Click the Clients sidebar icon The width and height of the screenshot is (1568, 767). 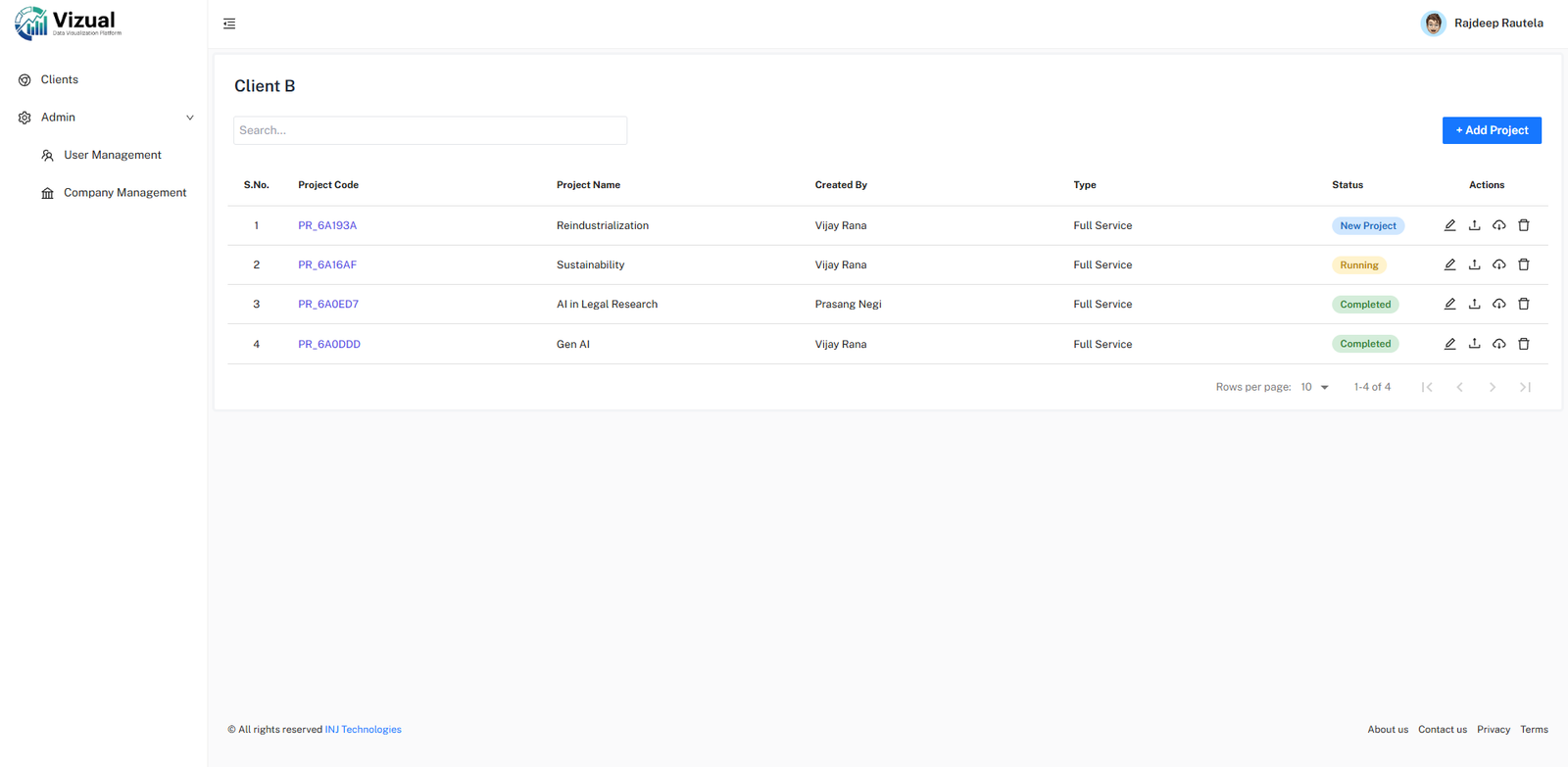(x=24, y=80)
